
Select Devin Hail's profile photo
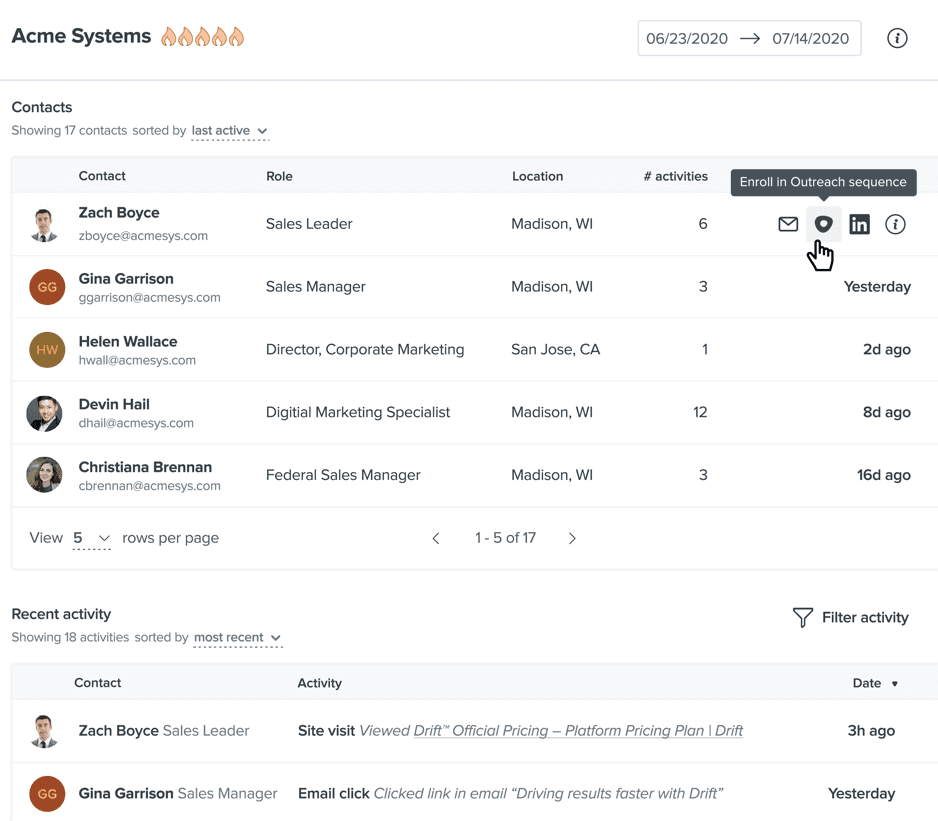(45, 413)
